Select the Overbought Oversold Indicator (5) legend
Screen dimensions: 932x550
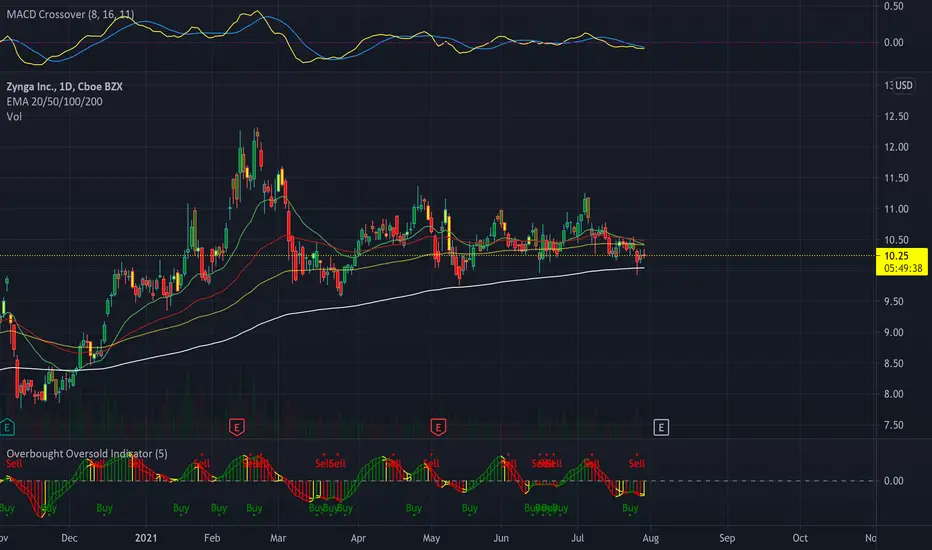click(x=87, y=454)
